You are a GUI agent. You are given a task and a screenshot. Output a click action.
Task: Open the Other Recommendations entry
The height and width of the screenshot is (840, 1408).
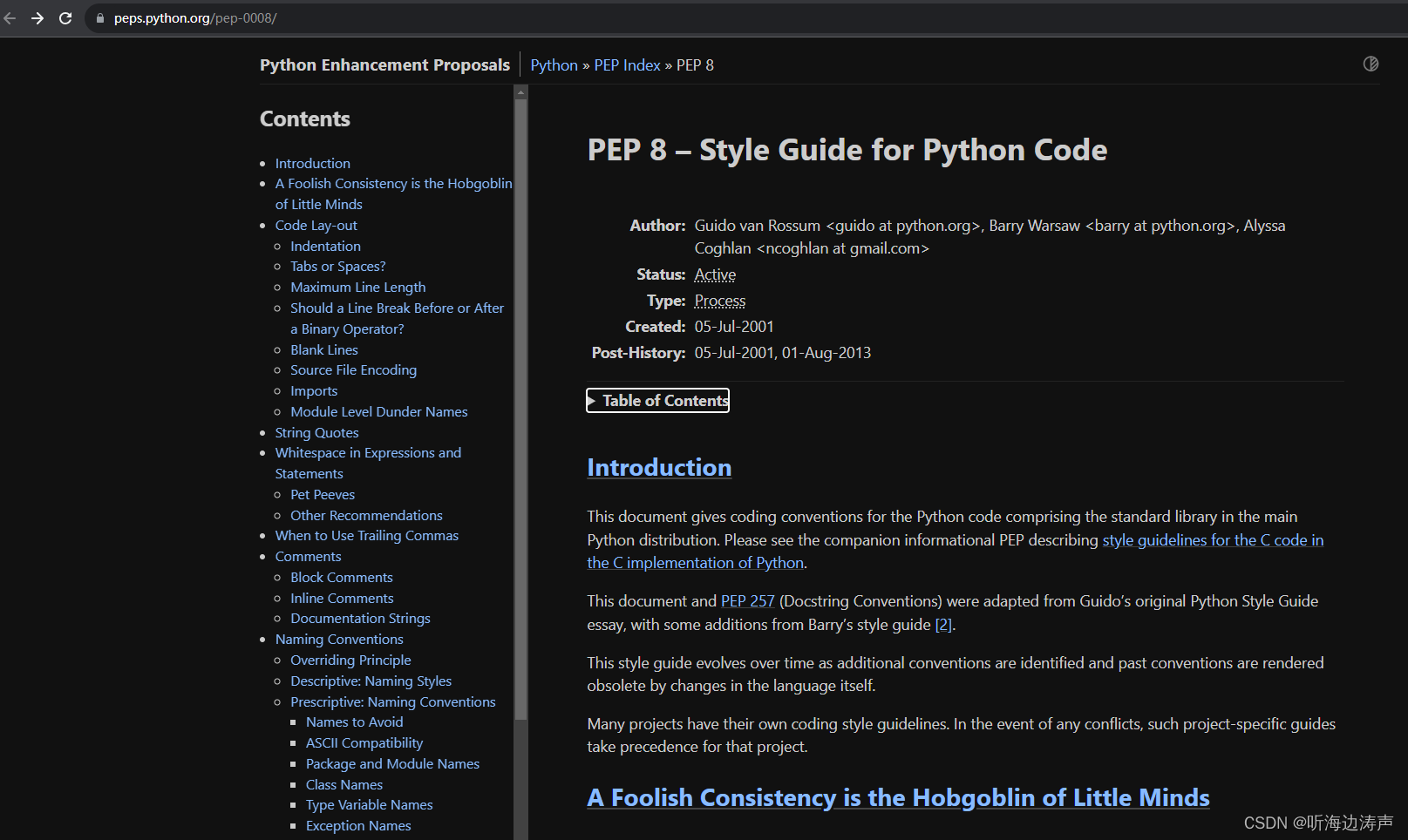pos(366,516)
